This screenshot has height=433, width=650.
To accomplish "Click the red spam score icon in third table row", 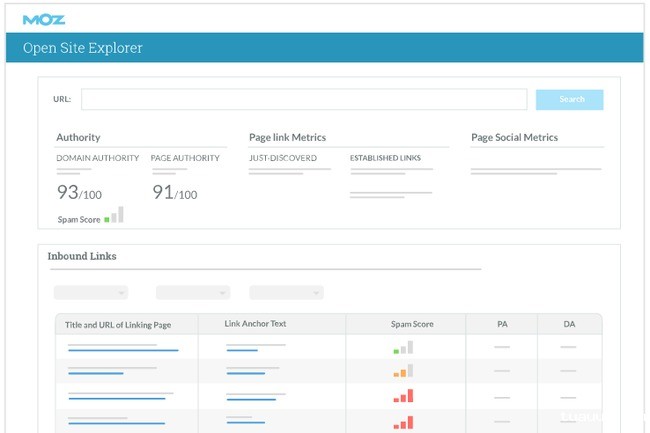I will pos(402,396).
